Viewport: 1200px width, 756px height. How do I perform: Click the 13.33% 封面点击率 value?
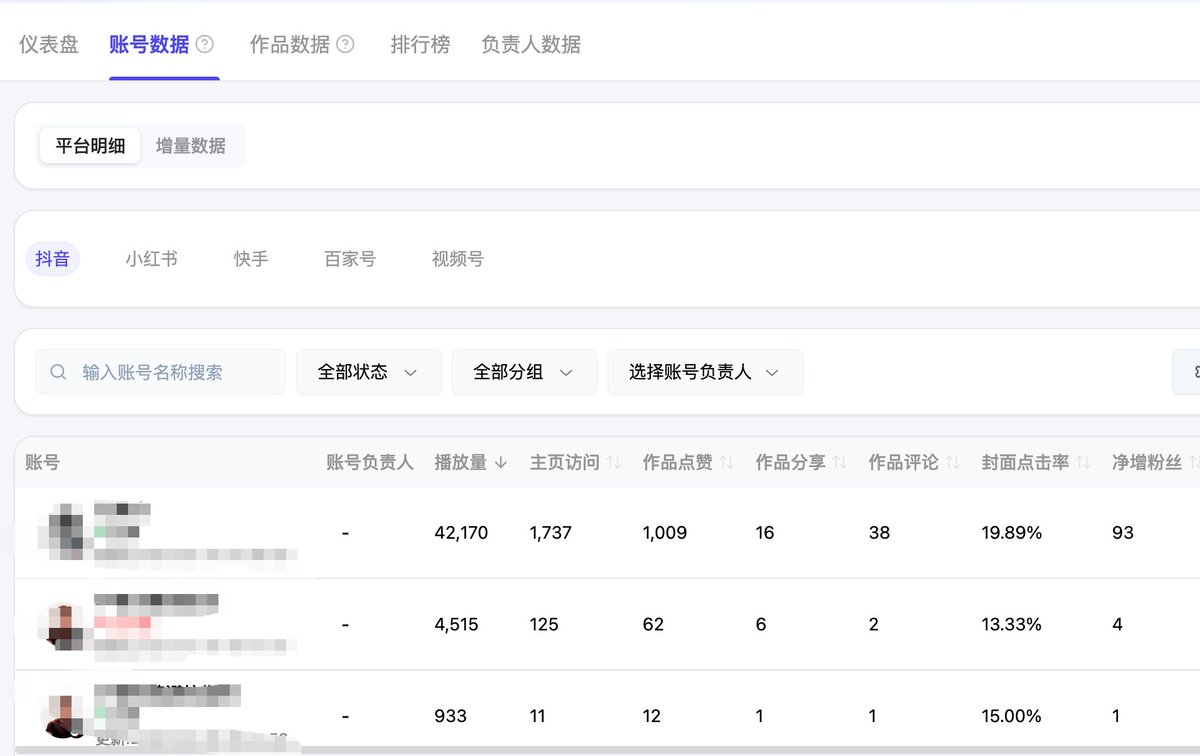point(1012,625)
